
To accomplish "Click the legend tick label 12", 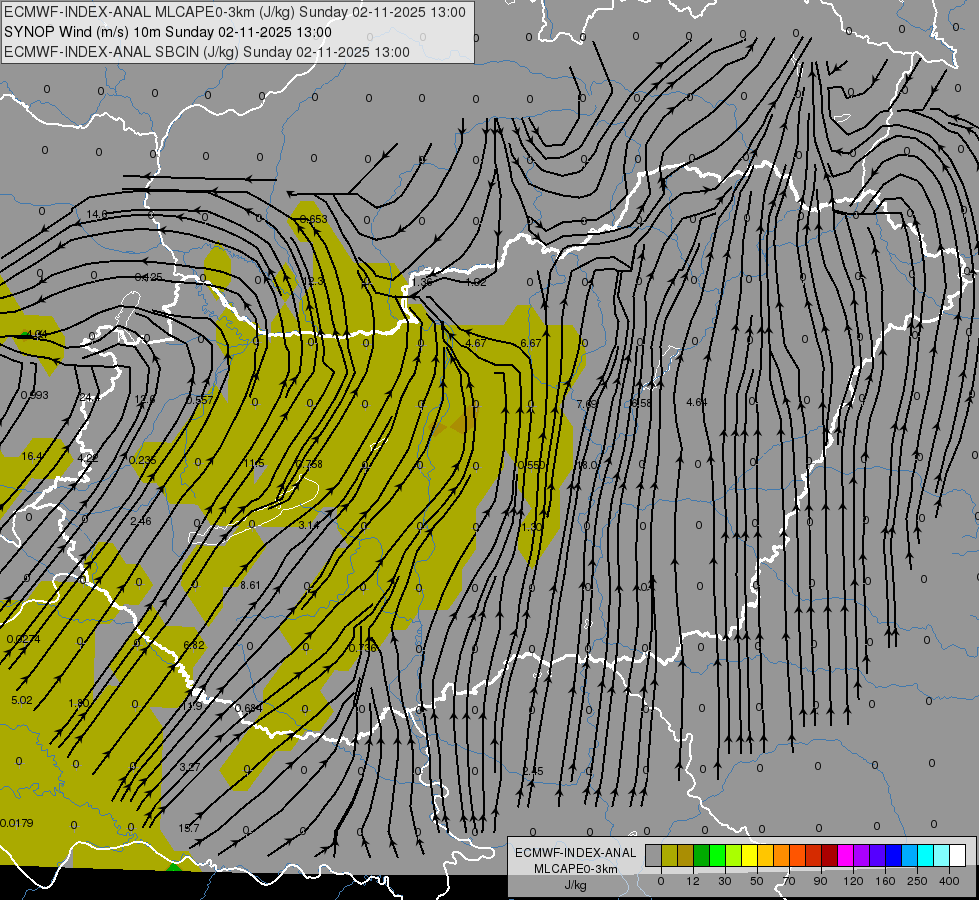I will (x=692, y=881).
